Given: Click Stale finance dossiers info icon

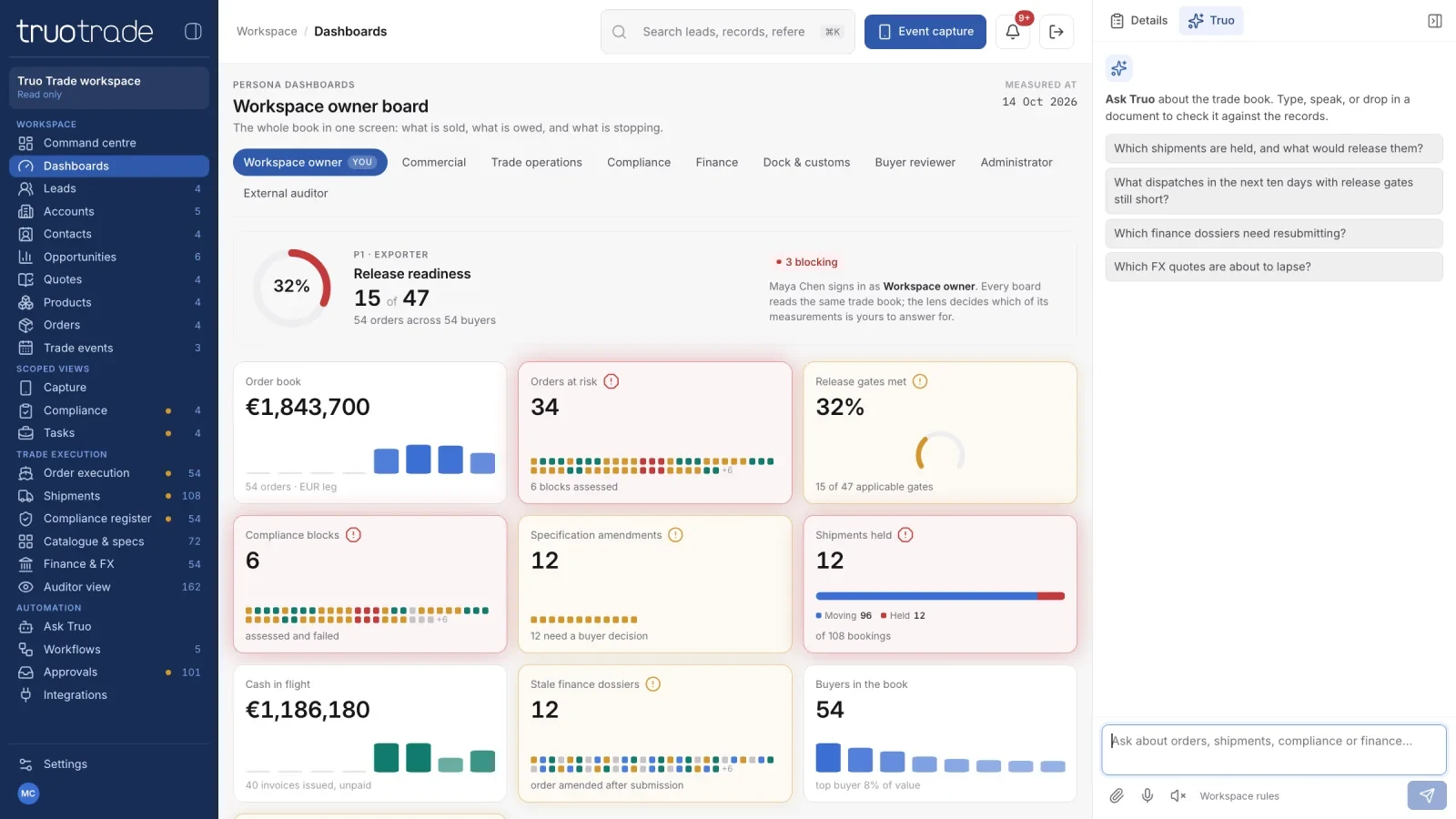Looking at the screenshot, I should [653, 684].
